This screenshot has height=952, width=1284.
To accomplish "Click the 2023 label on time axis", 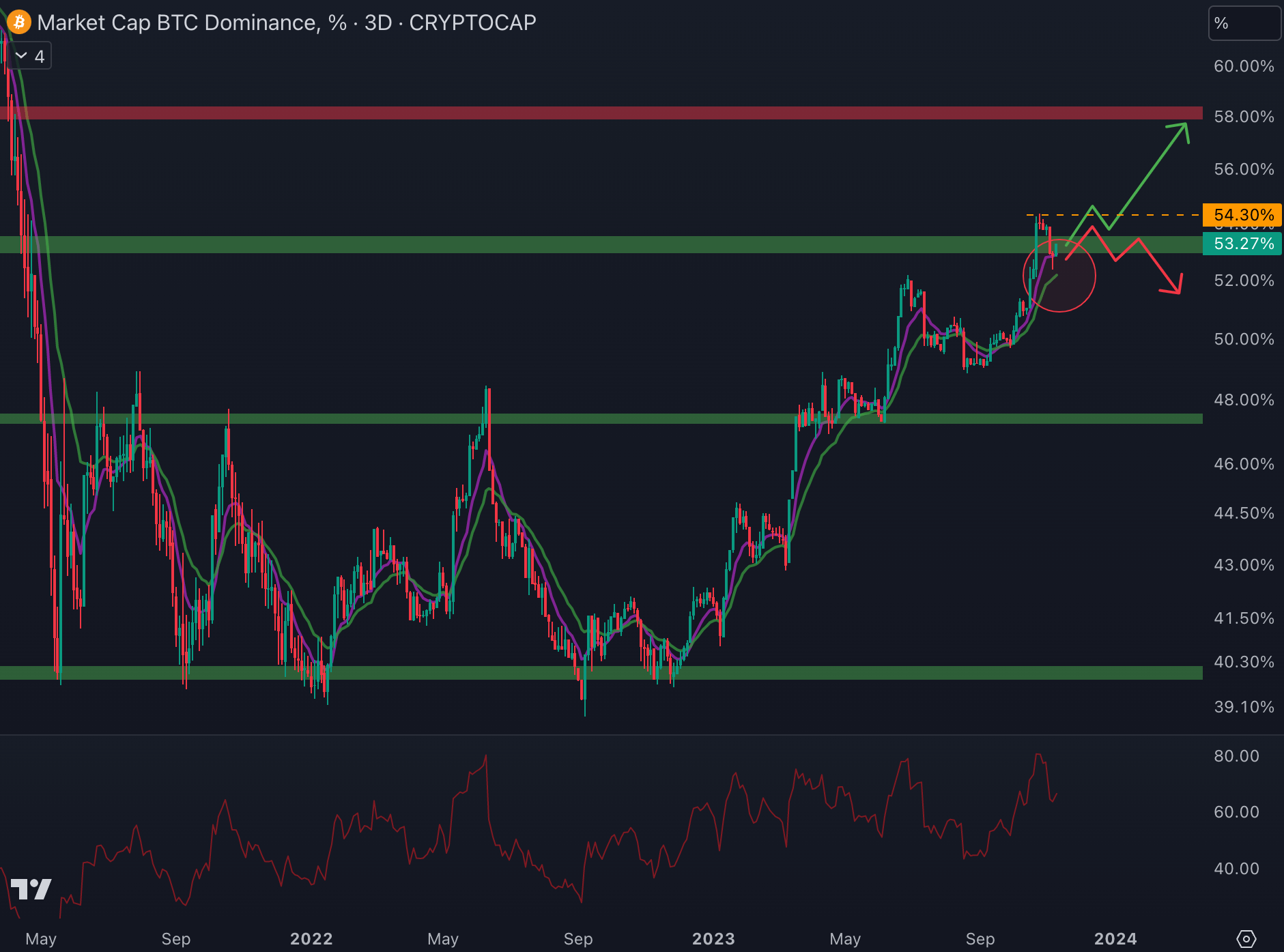I will (x=713, y=939).
